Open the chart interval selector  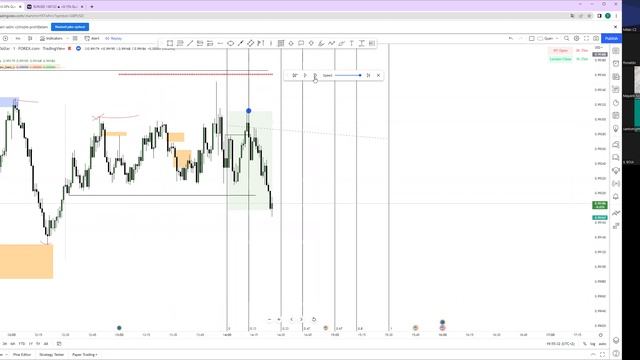click(18, 38)
